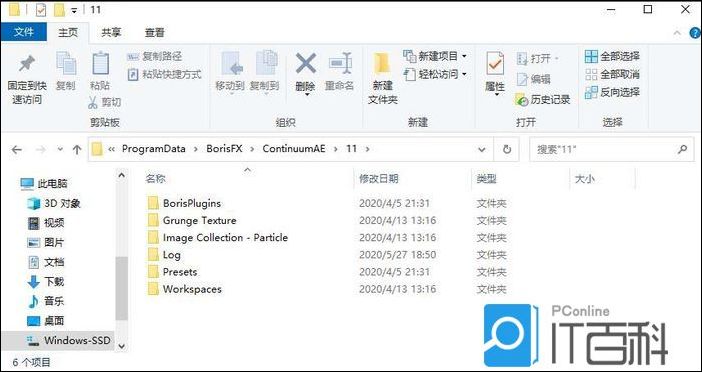The height and width of the screenshot is (372, 702).
Task: Click the Edit (编辑) ribbon button
Action: coord(533,79)
